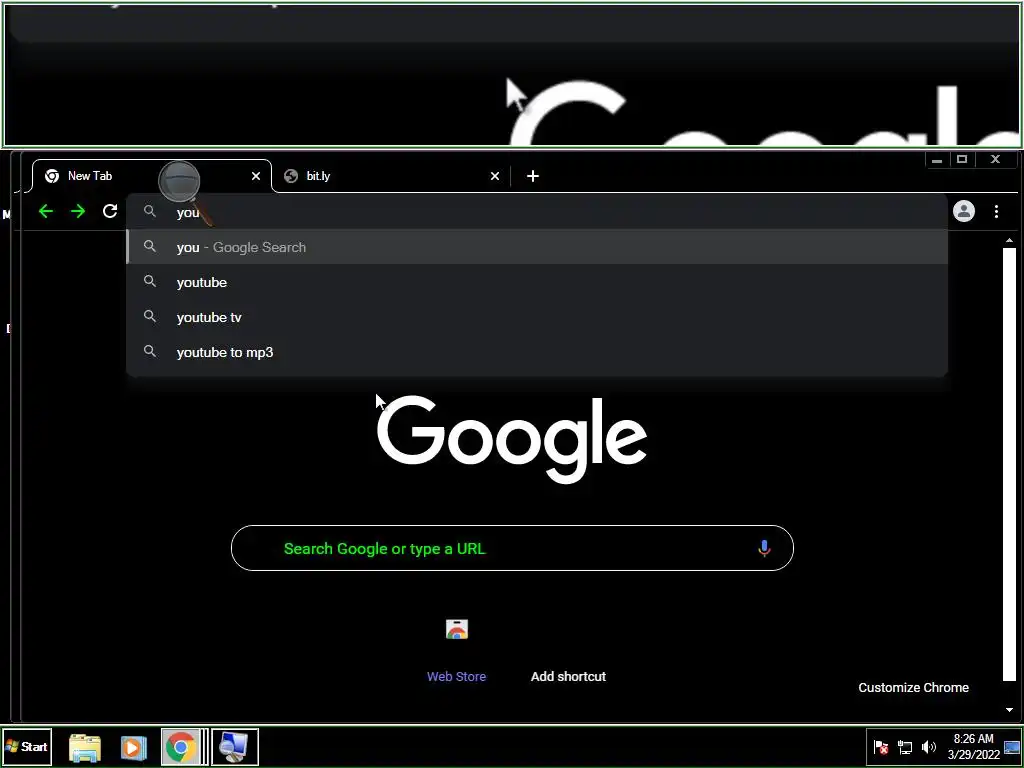Launch Windows Media Player from the taskbar
The width and height of the screenshot is (1024, 768).
(133, 747)
